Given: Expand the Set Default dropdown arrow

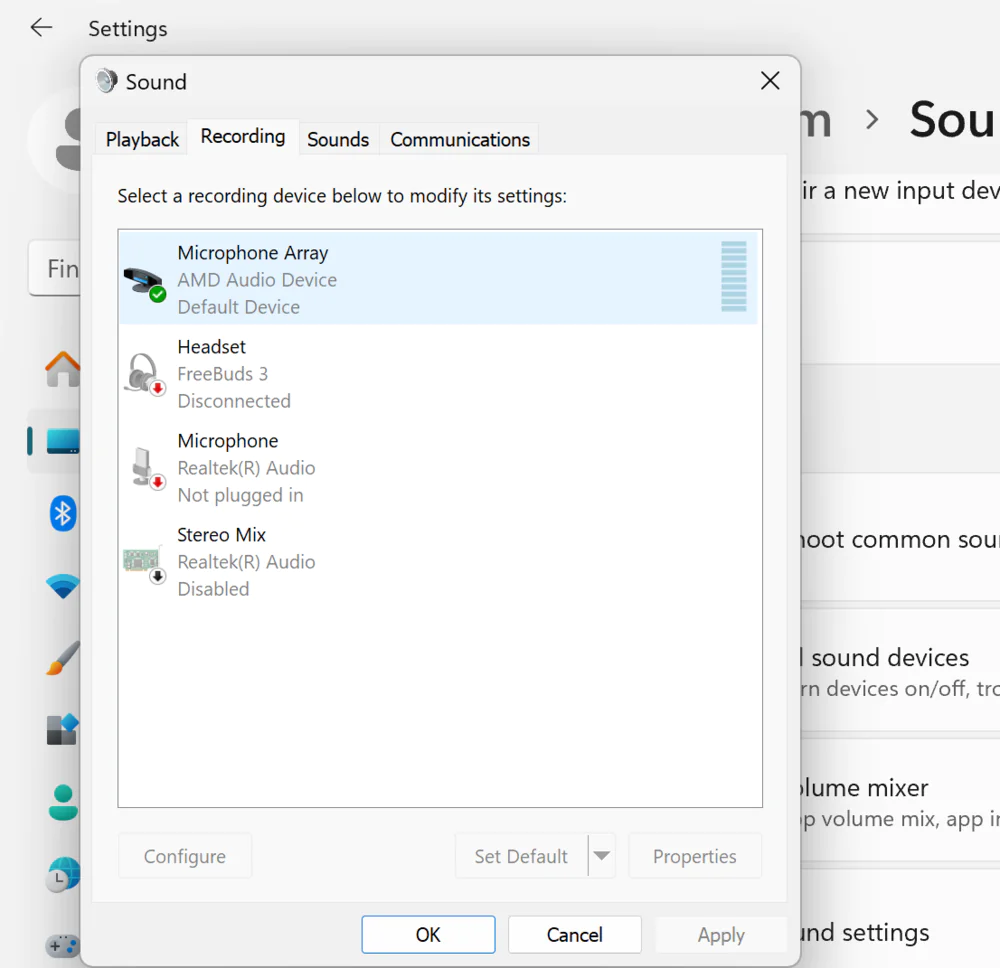Looking at the screenshot, I should (x=601, y=856).
